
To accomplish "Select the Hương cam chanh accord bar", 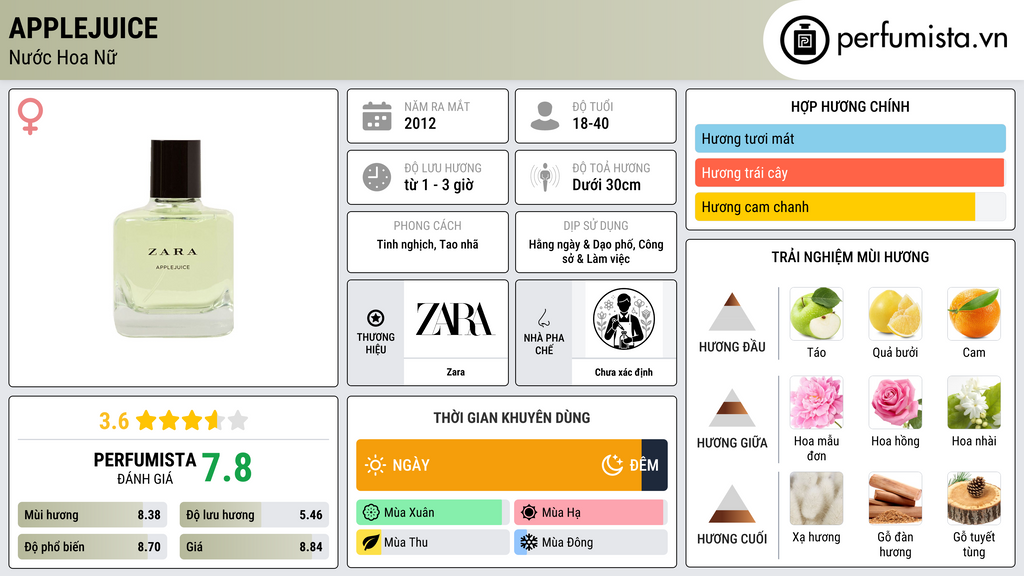I will pos(850,206).
